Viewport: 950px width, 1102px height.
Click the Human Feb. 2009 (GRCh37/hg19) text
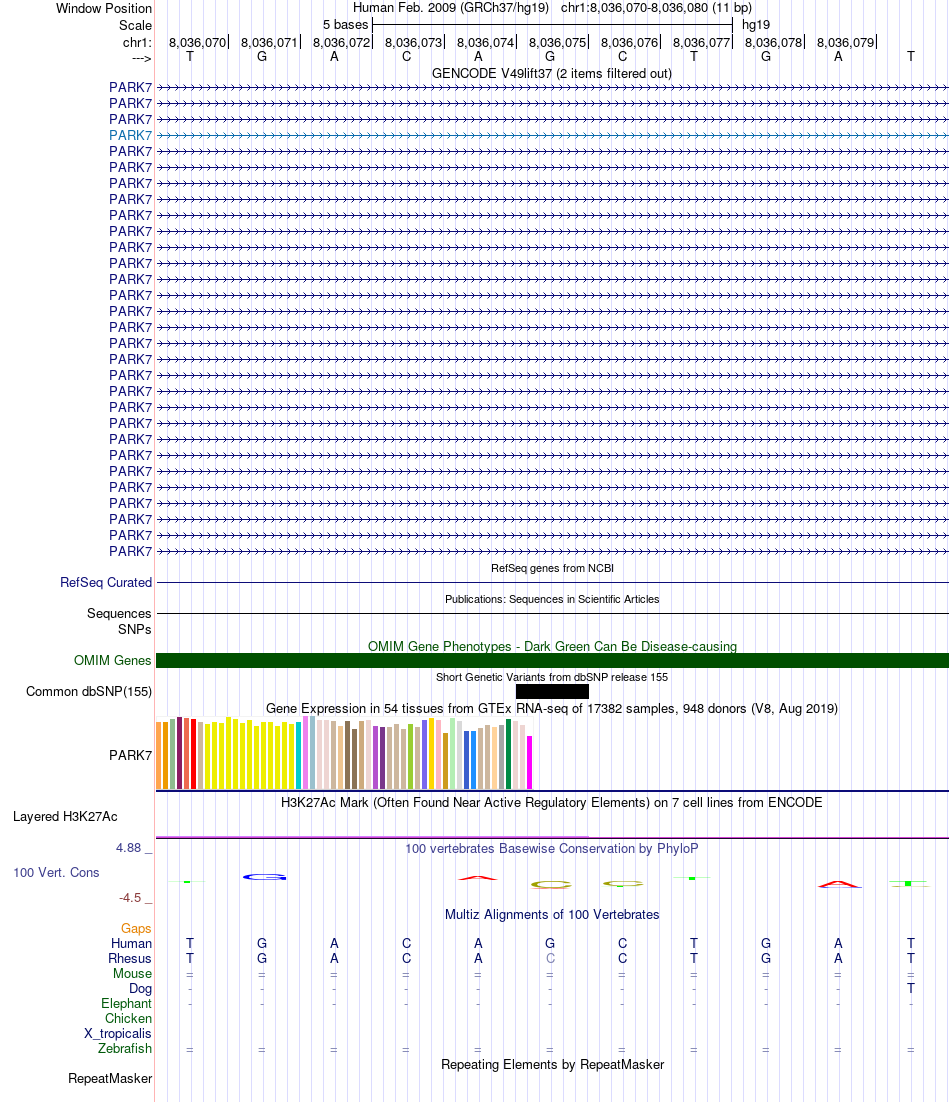(450, 8)
